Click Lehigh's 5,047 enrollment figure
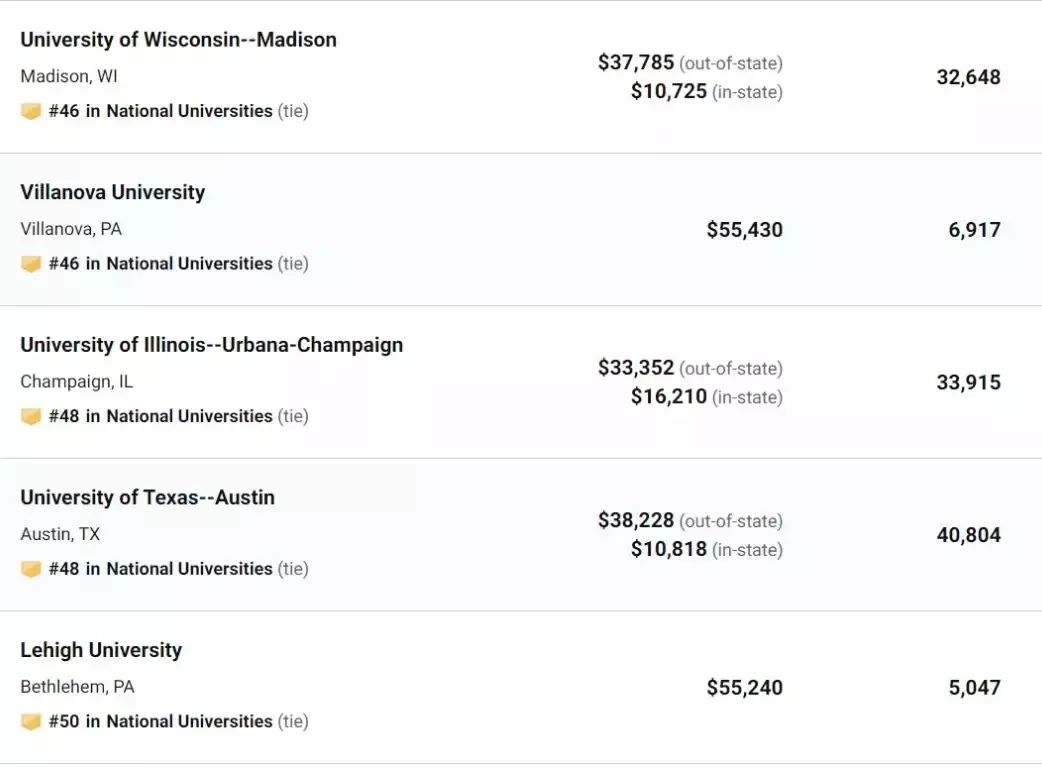This screenshot has width=1042, height=768. (974, 688)
